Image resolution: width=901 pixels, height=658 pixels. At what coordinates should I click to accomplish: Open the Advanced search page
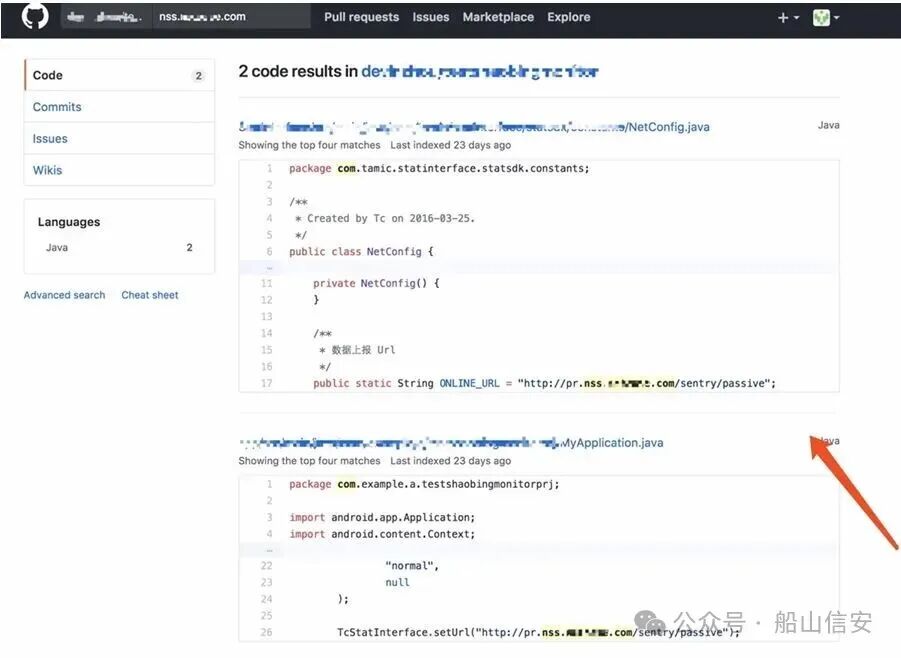[x=64, y=295]
